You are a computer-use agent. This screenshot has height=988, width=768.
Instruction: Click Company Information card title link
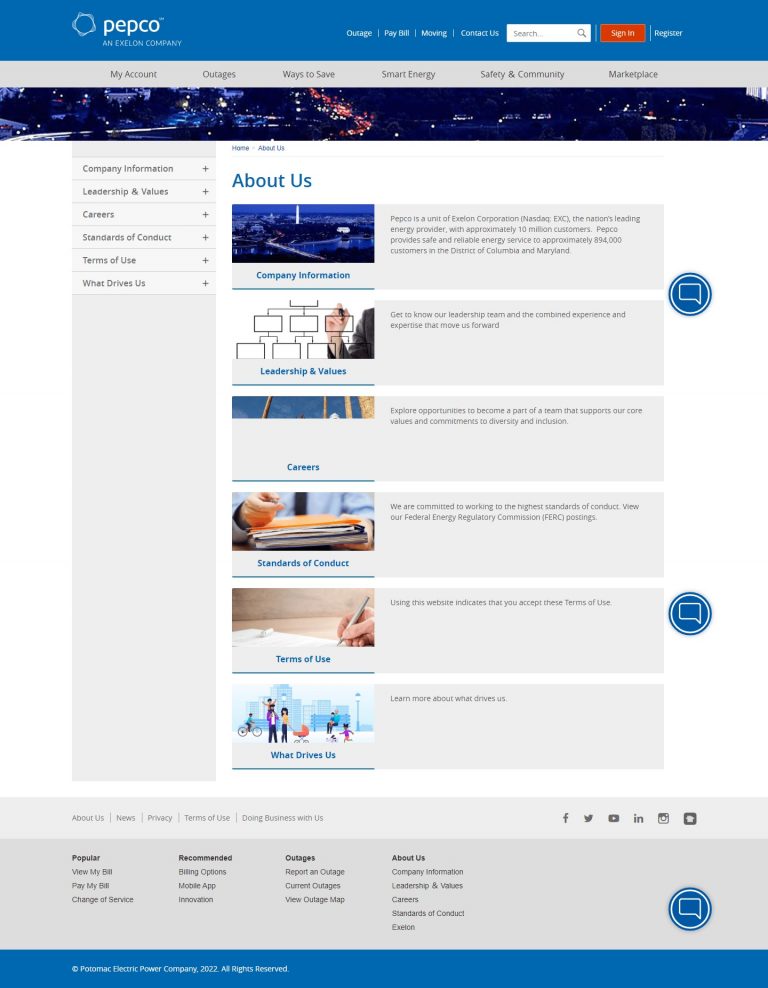pyautogui.click(x=303, y=275)
